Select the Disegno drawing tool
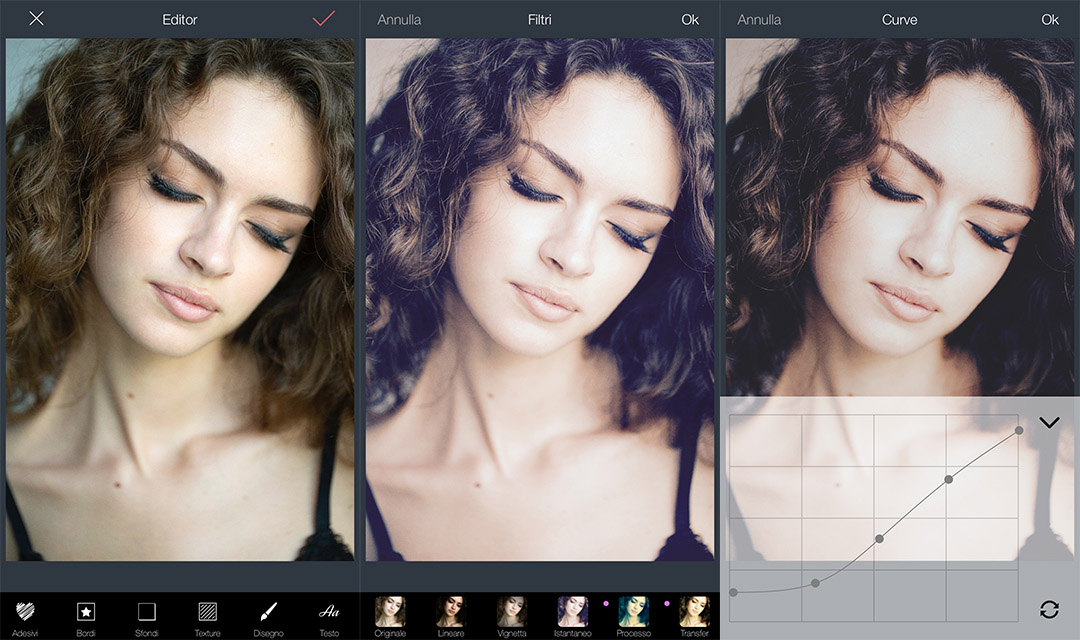Image resolution: width=1080 pixels, height=640 pixels. pos(268,615)
